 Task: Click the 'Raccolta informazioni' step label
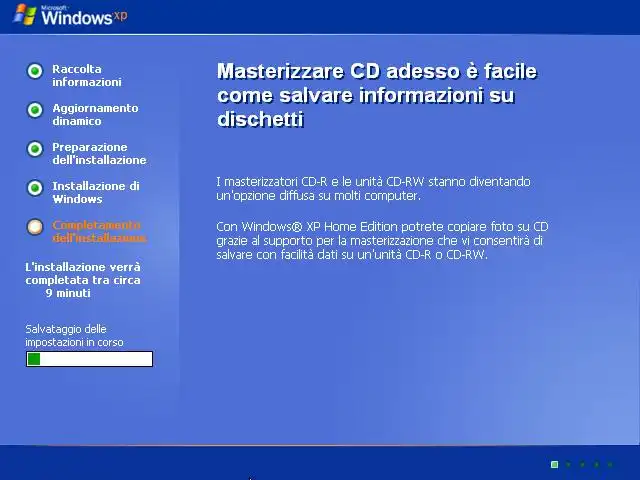coord(87,76)
